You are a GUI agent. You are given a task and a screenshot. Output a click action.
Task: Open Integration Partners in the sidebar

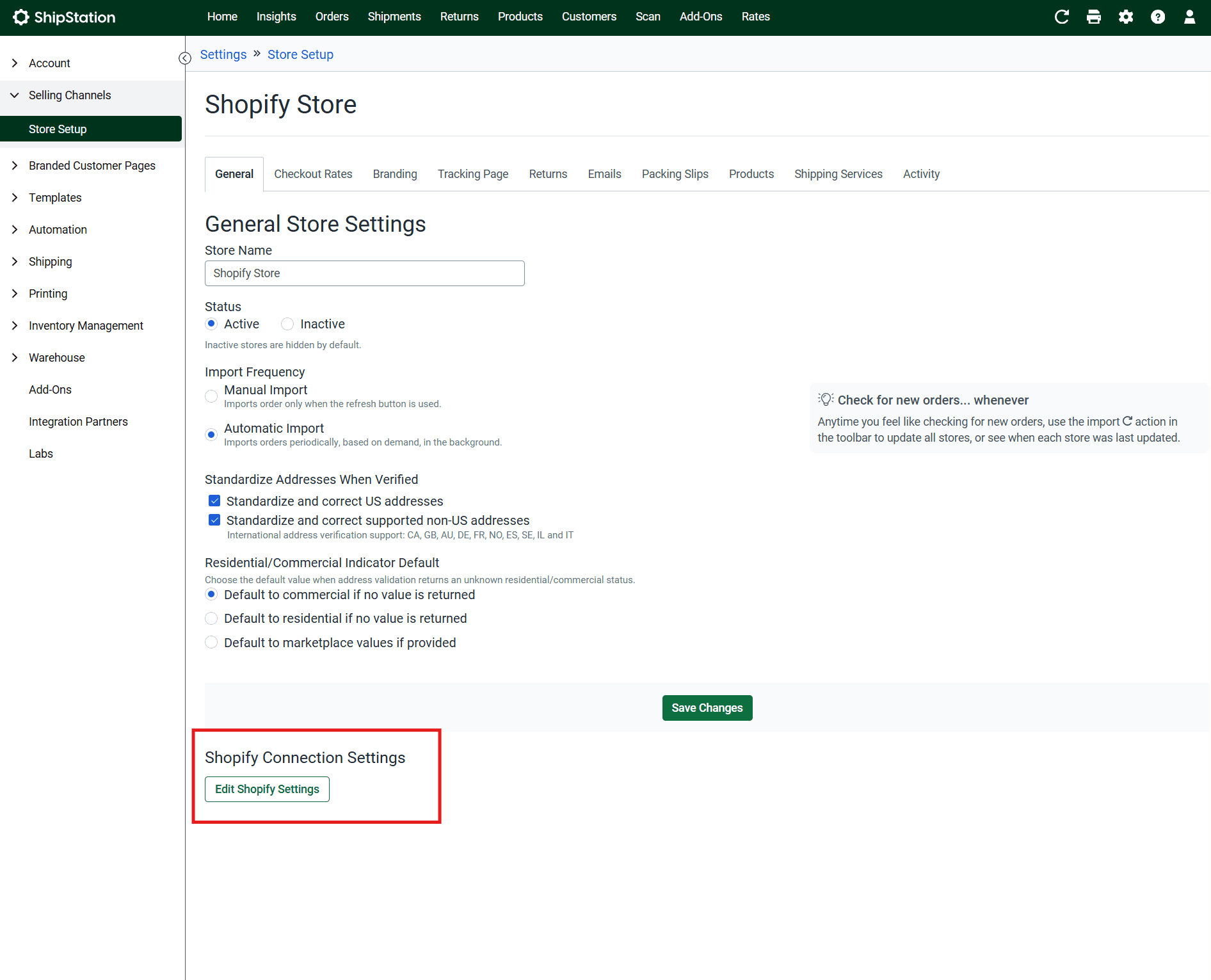coord(78,422)
